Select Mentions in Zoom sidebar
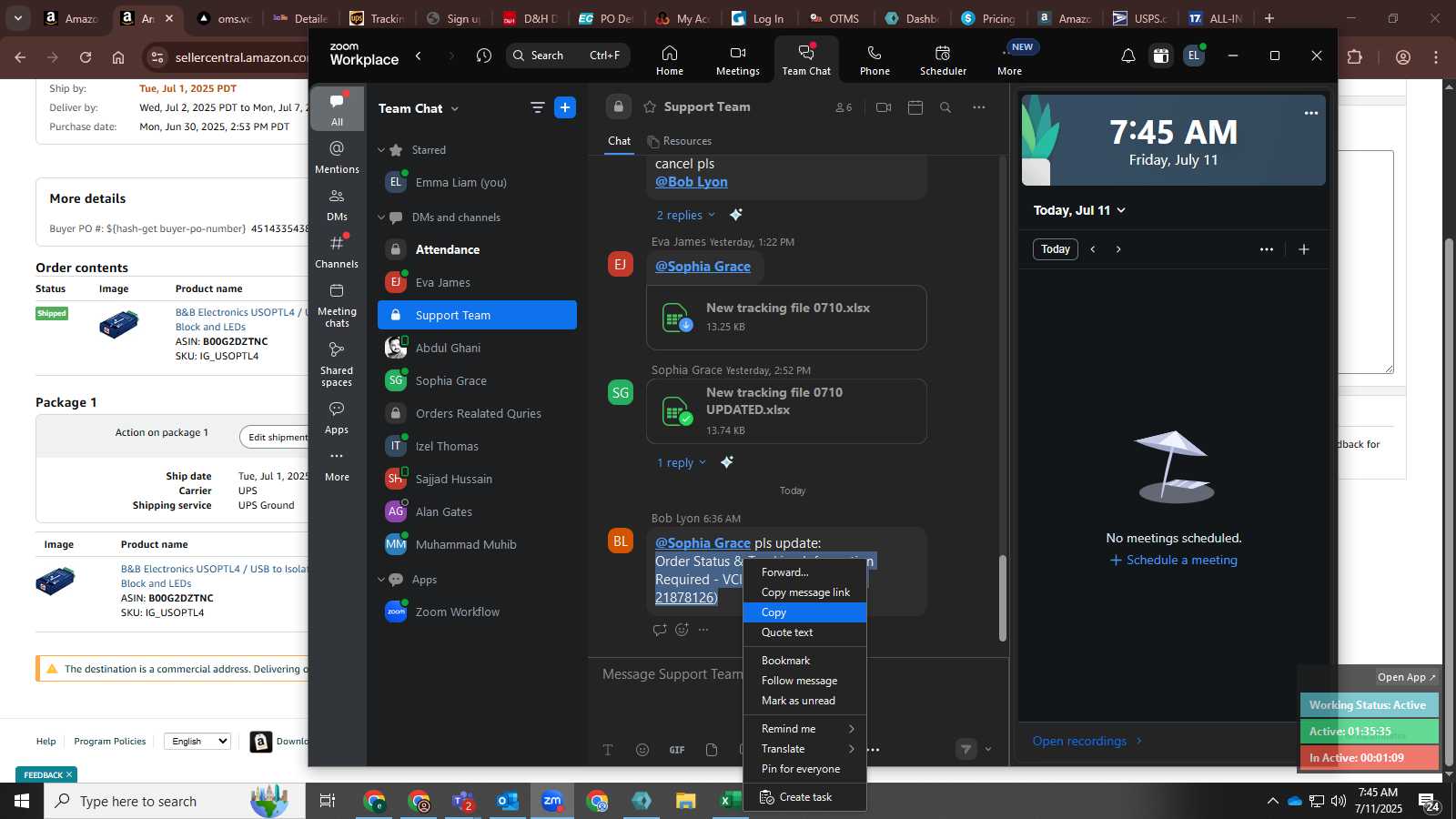 pos(337,157)
